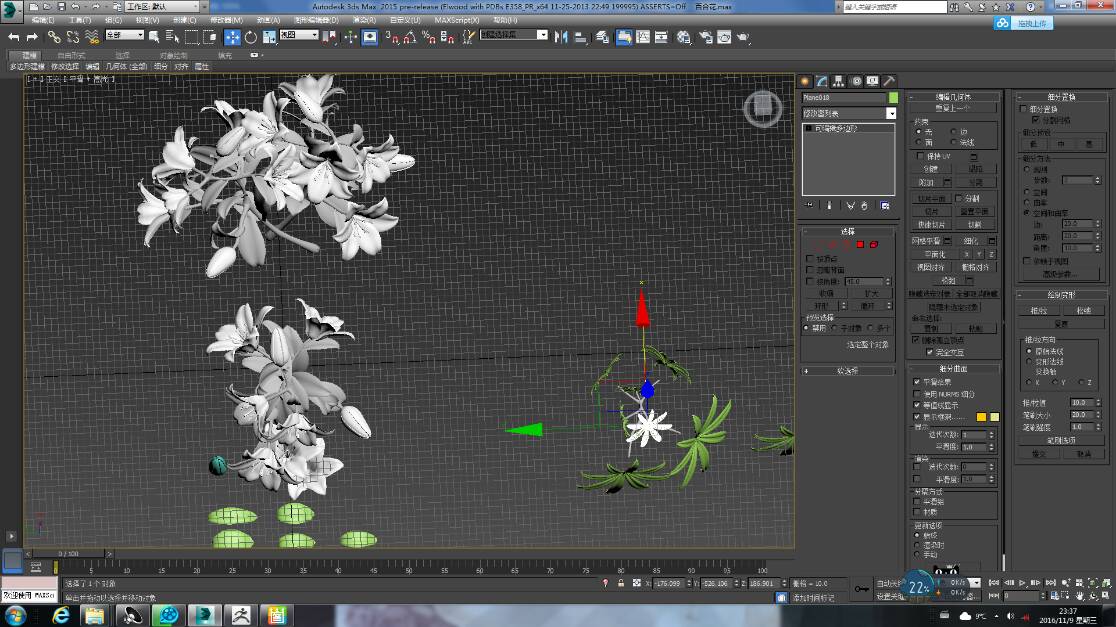Screen dimensions: 1116x627
Task: Select the 面 radio button under constraints
Action: pyautogui.click(x=919, y=143)
